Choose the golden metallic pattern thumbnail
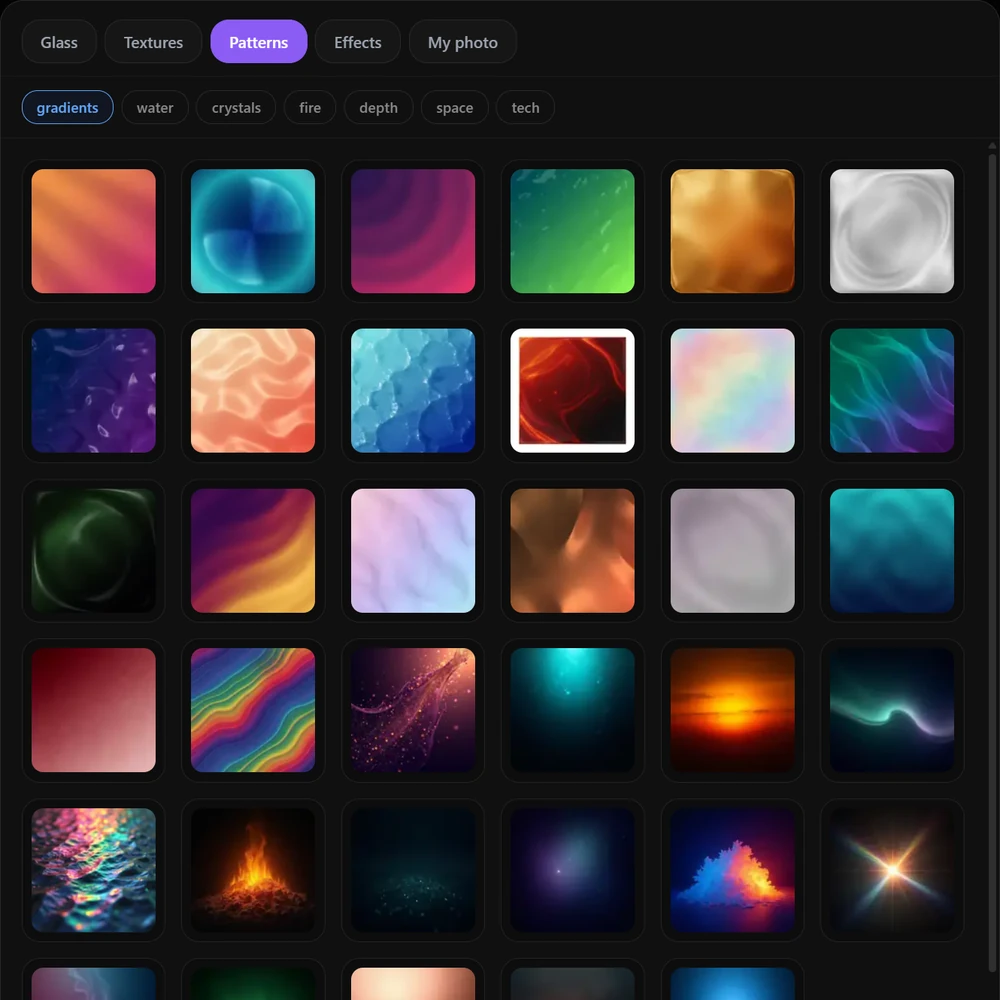This screenshot has height=1000, width=1000. (x=732, y=231)
